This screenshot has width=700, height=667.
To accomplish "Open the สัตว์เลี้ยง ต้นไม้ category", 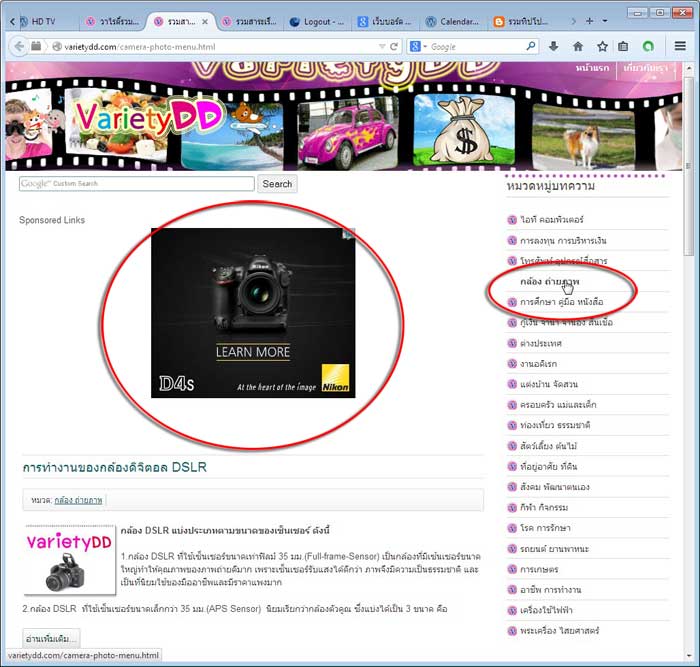I will pyautogui.click(x=548, y=446).
